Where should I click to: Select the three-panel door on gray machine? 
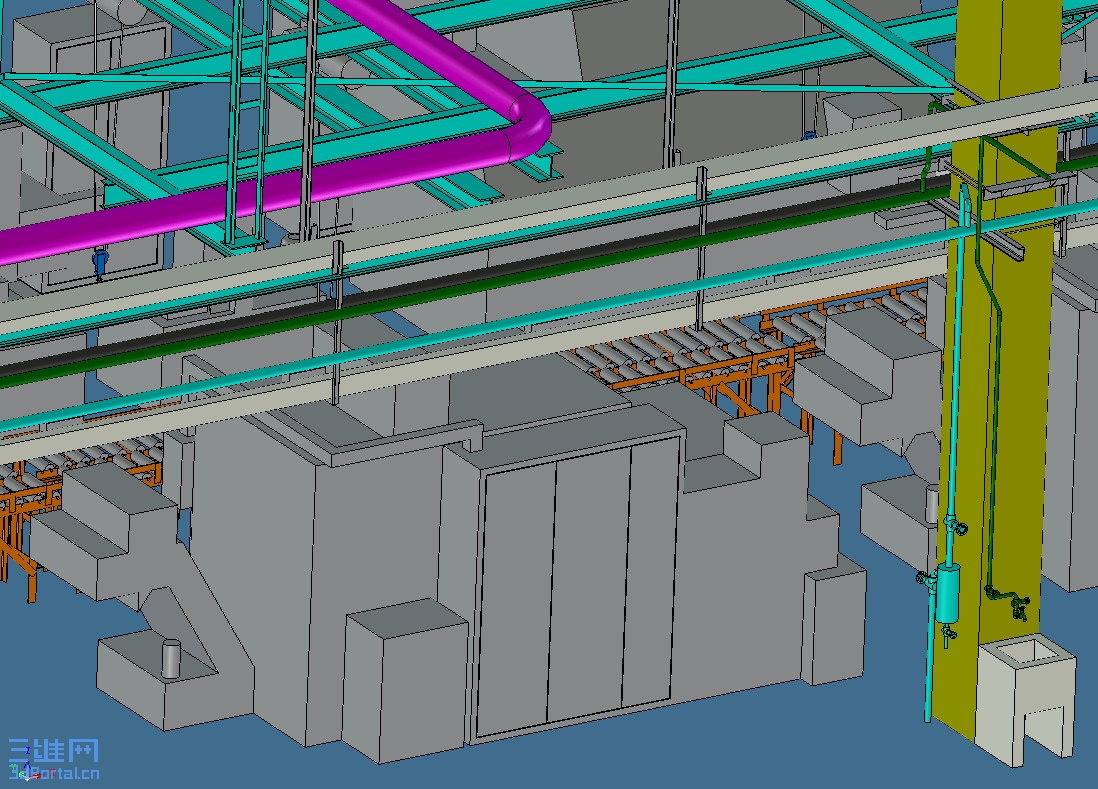click(x=578, y=585)
